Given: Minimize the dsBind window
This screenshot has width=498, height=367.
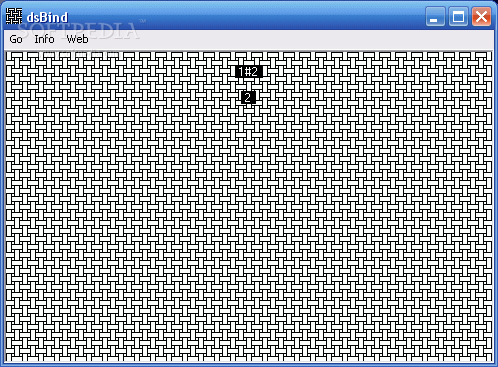Looking at the screenshot, I should click(x=435, y=16).
